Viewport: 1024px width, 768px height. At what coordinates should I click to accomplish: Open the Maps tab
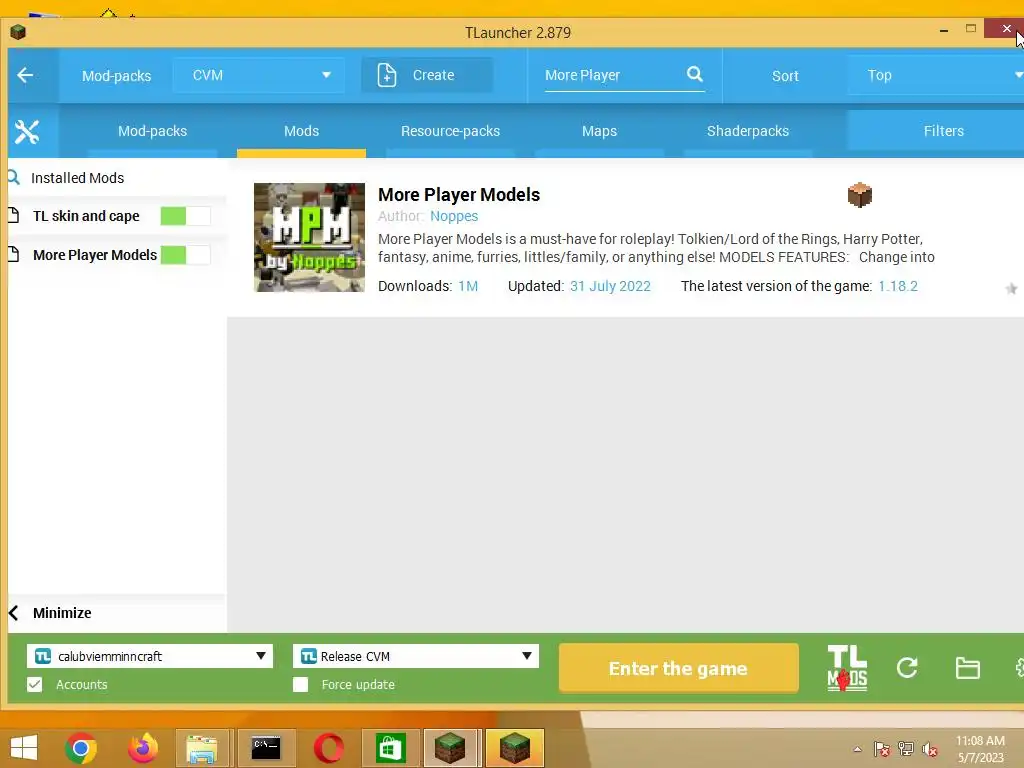[599, 131]
